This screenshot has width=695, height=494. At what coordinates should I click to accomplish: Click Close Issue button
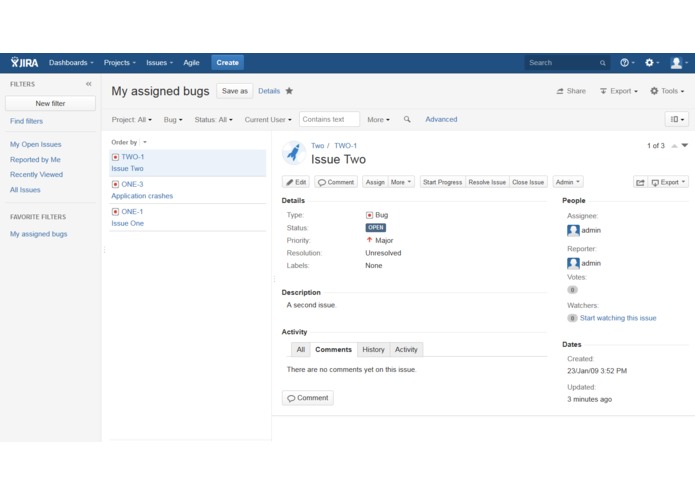528,182
